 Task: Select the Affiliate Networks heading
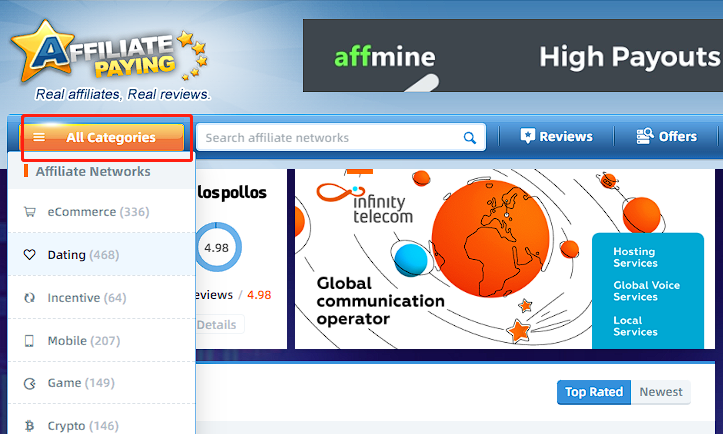click(x=93, y=172)
